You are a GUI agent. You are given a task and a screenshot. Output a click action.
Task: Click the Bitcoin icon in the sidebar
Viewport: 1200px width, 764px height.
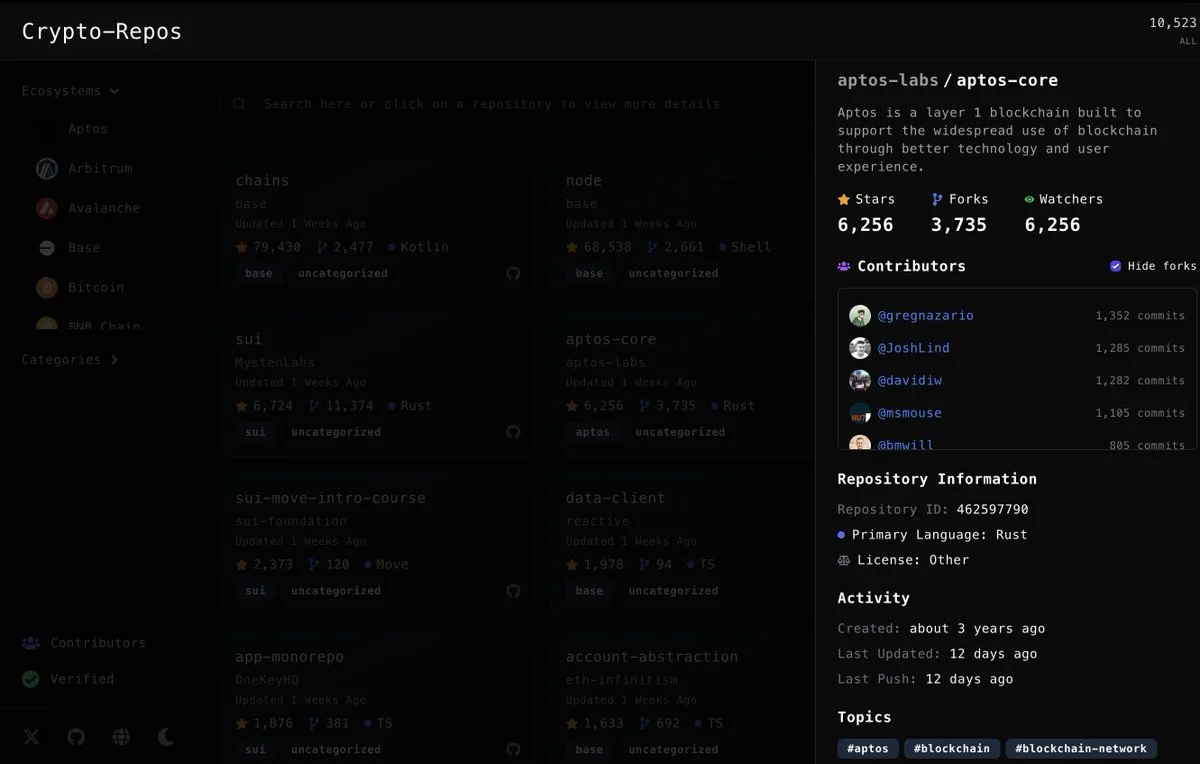click(46, 287)
